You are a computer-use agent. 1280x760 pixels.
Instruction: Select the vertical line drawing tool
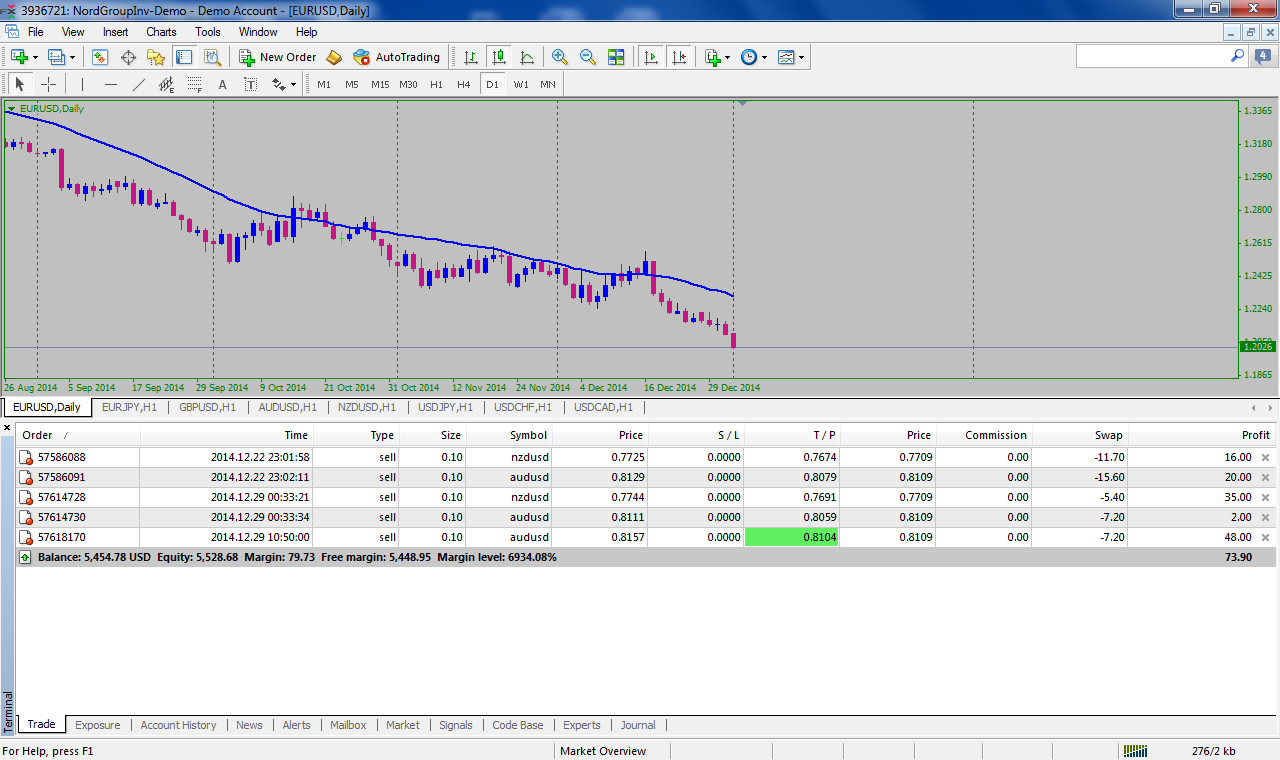pos(83,84)
